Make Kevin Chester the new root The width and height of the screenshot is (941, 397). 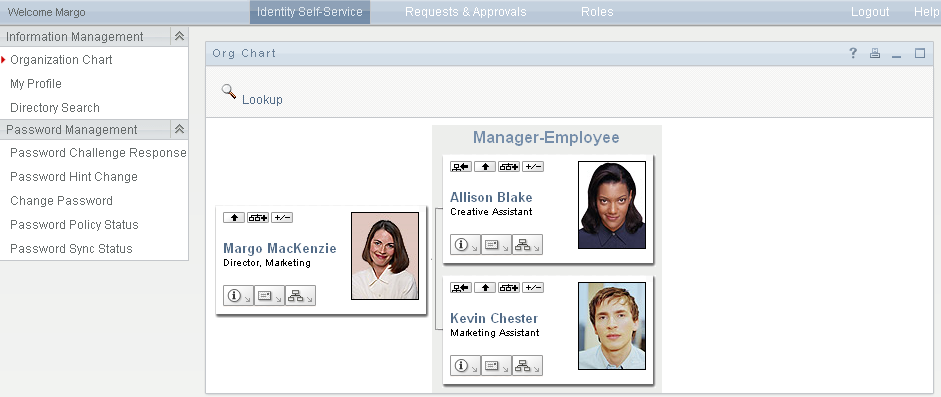click(x=461, y=288)
